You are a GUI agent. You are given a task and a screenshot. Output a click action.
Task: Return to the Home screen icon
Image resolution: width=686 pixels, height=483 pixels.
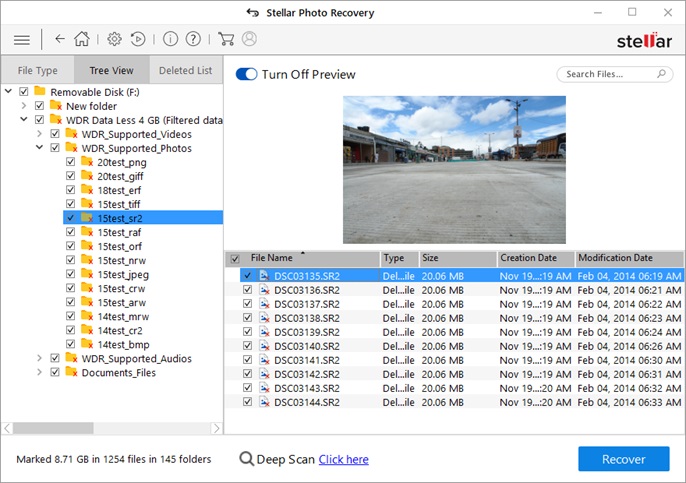(81, 39)
